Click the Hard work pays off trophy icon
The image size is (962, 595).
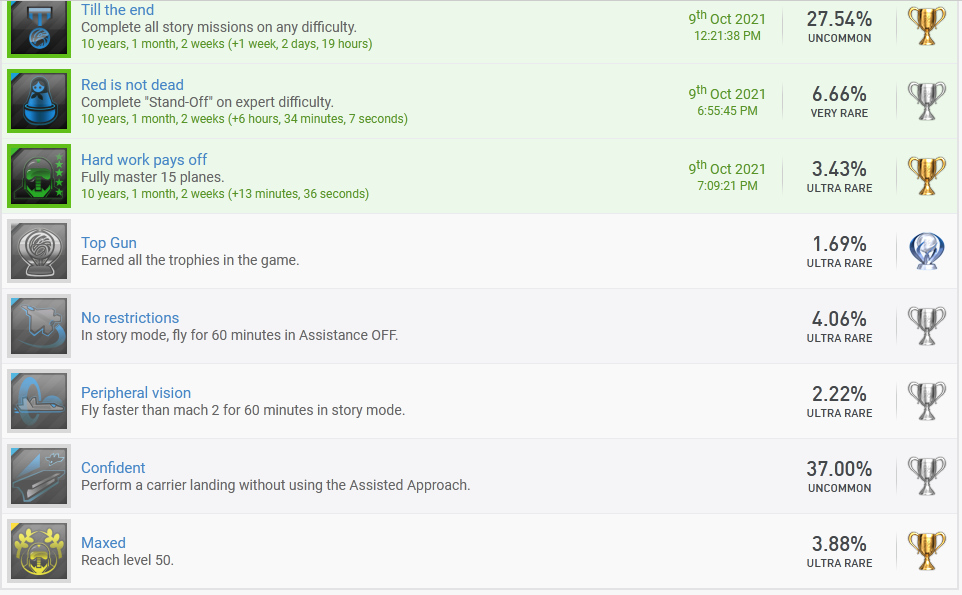tap(40, 176)
